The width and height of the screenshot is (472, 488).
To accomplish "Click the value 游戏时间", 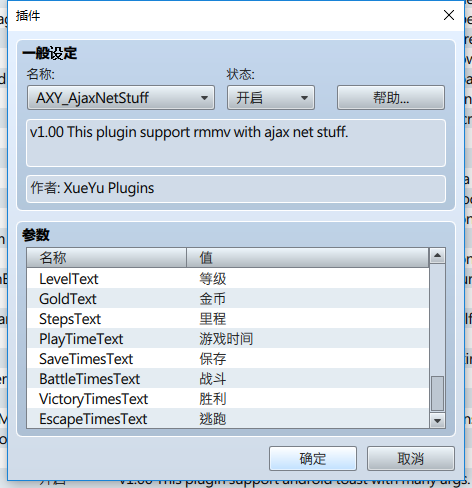I will (x=226, y=339).
